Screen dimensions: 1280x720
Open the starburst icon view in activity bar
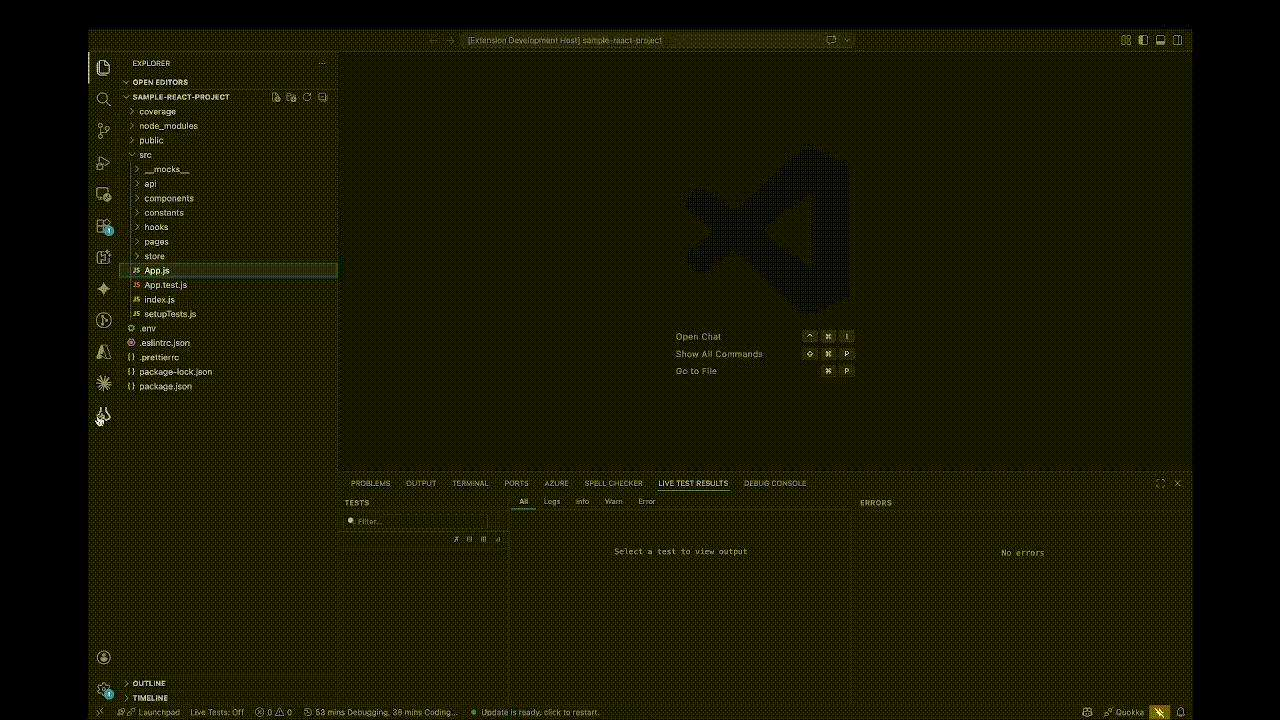coord(103,383)
